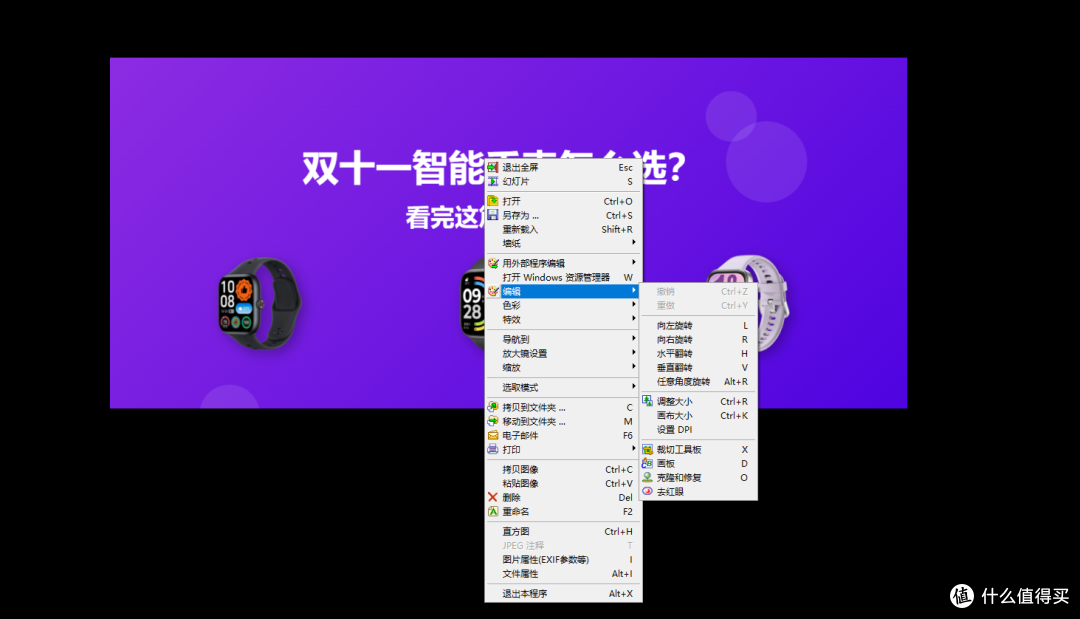Open 文件属性 file properties
The height and width of the screenshot is (619, 1080).
(x=563, y=574)
